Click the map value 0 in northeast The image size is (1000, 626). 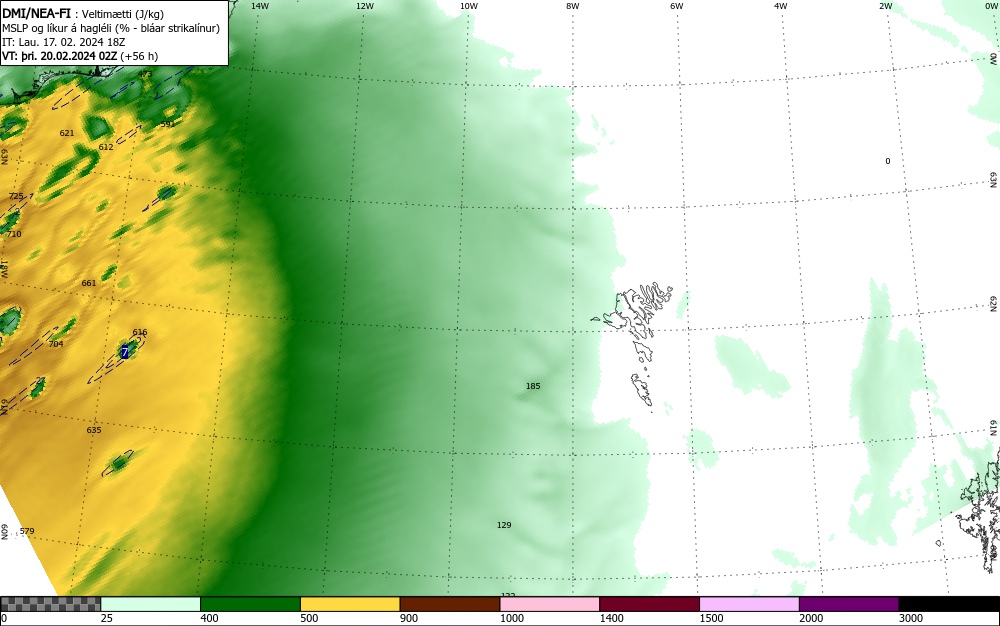tap(888, 161)
